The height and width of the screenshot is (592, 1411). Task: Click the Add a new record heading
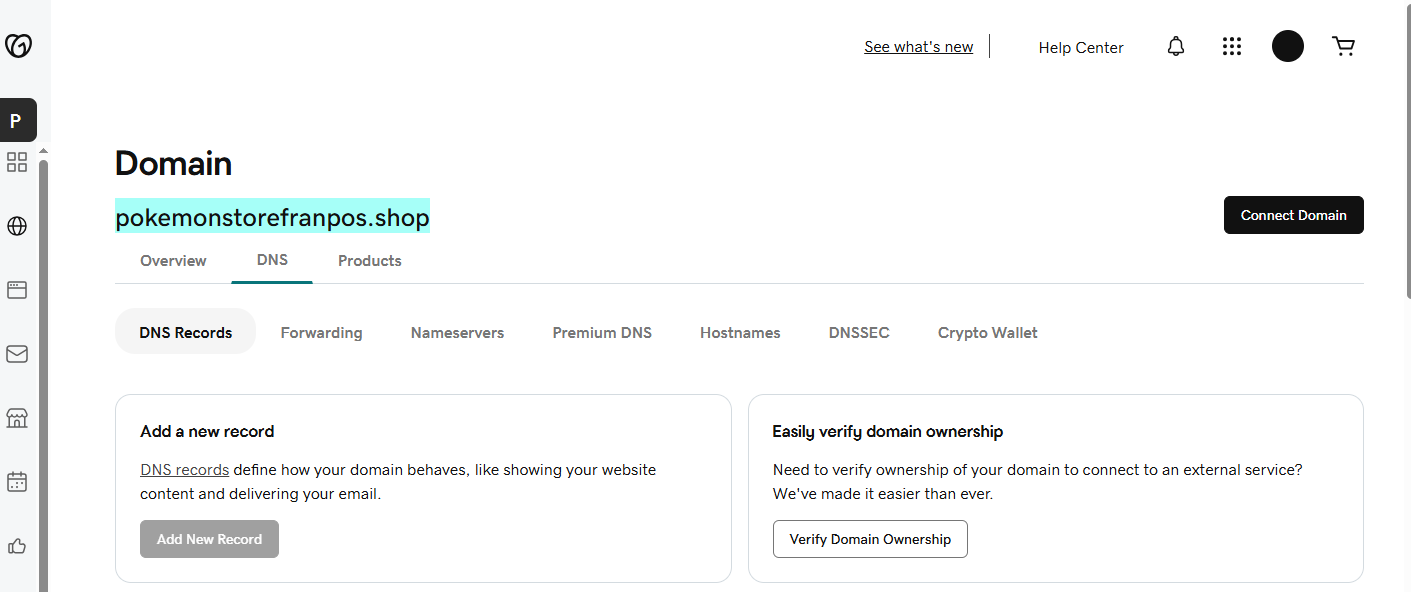[207, 432]
